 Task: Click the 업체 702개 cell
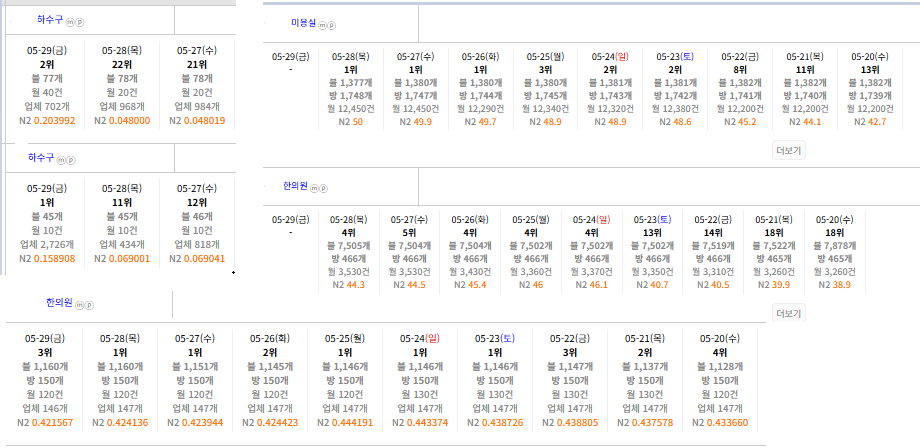pos(47,107)
